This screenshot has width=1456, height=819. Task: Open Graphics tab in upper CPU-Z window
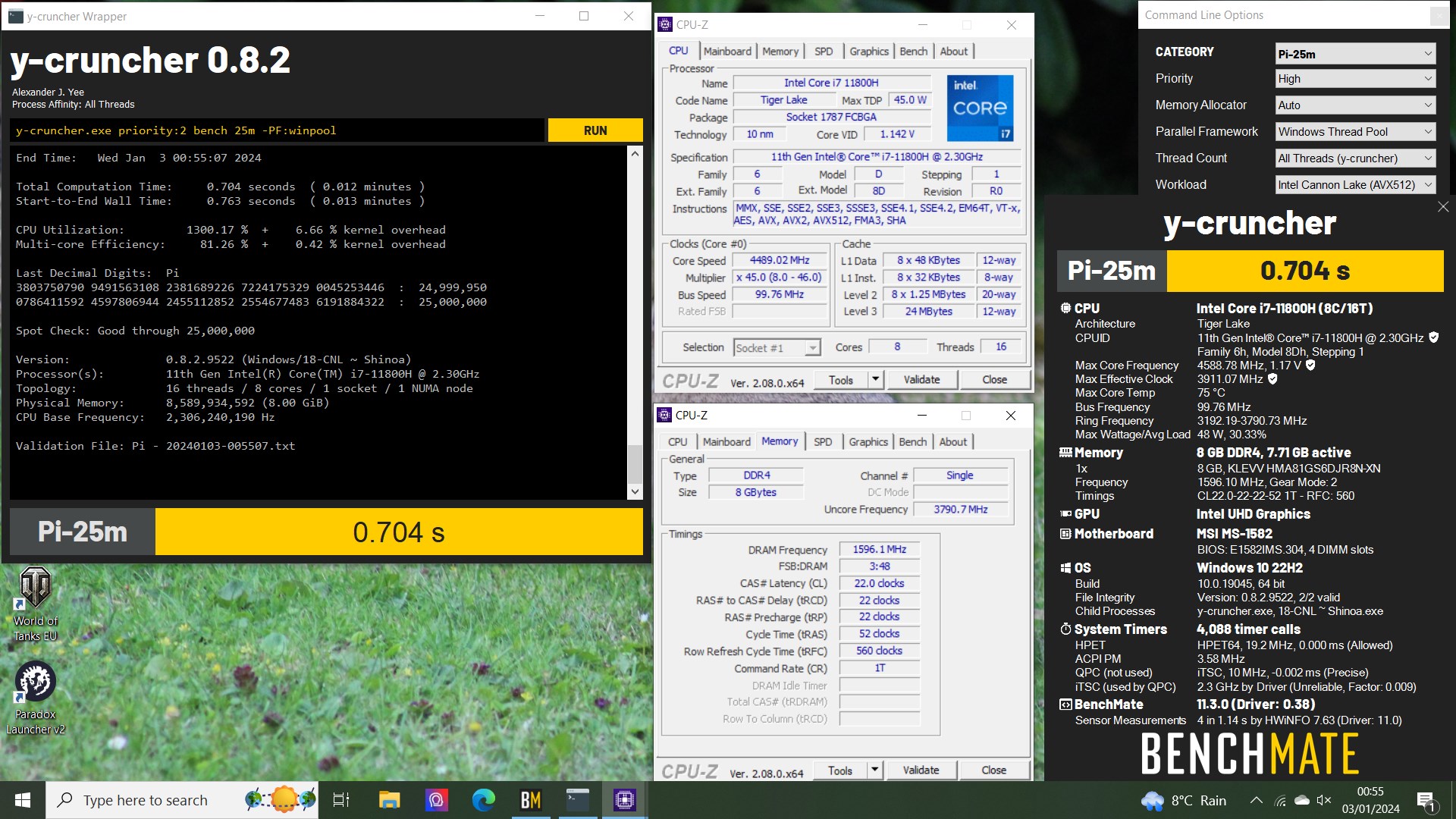pos(869,51)
